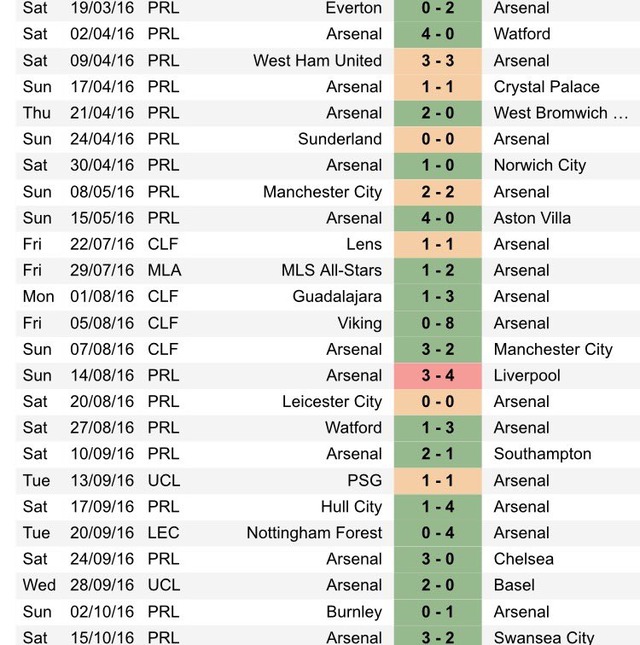Click the truncated West Bromwich opponent name
The height and width of the screenshot is (645, 640).
click(x=561, y=113)
